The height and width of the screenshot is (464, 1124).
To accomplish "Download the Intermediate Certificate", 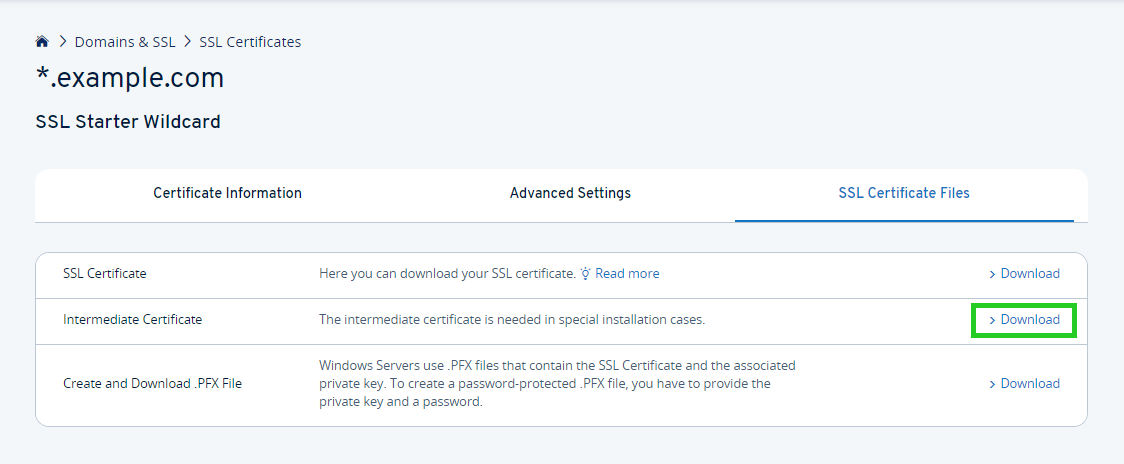I will pos(1025,320).
